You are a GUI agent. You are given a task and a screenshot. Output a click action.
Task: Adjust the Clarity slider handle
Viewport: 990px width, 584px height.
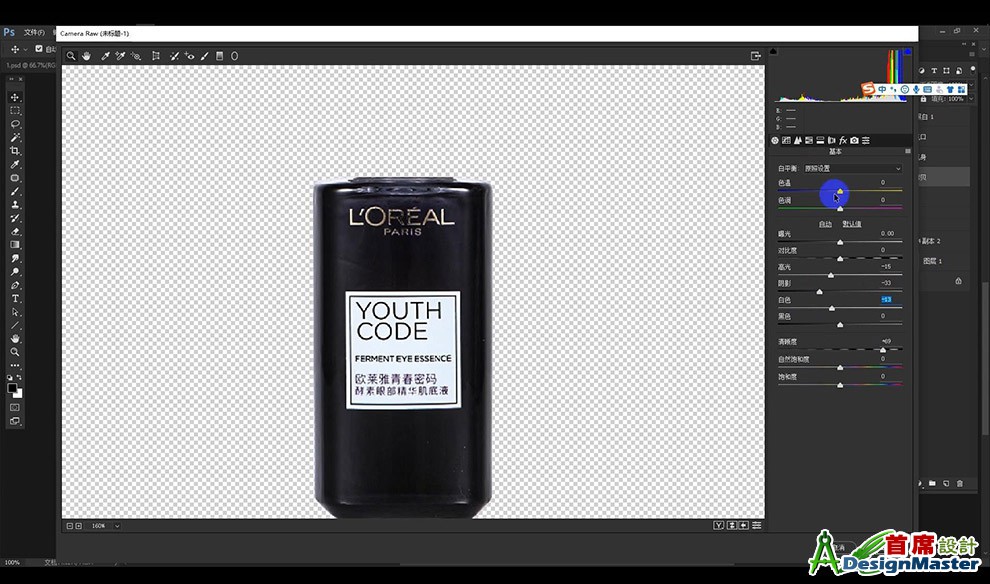pyautogui.click(x=883, y=349)
